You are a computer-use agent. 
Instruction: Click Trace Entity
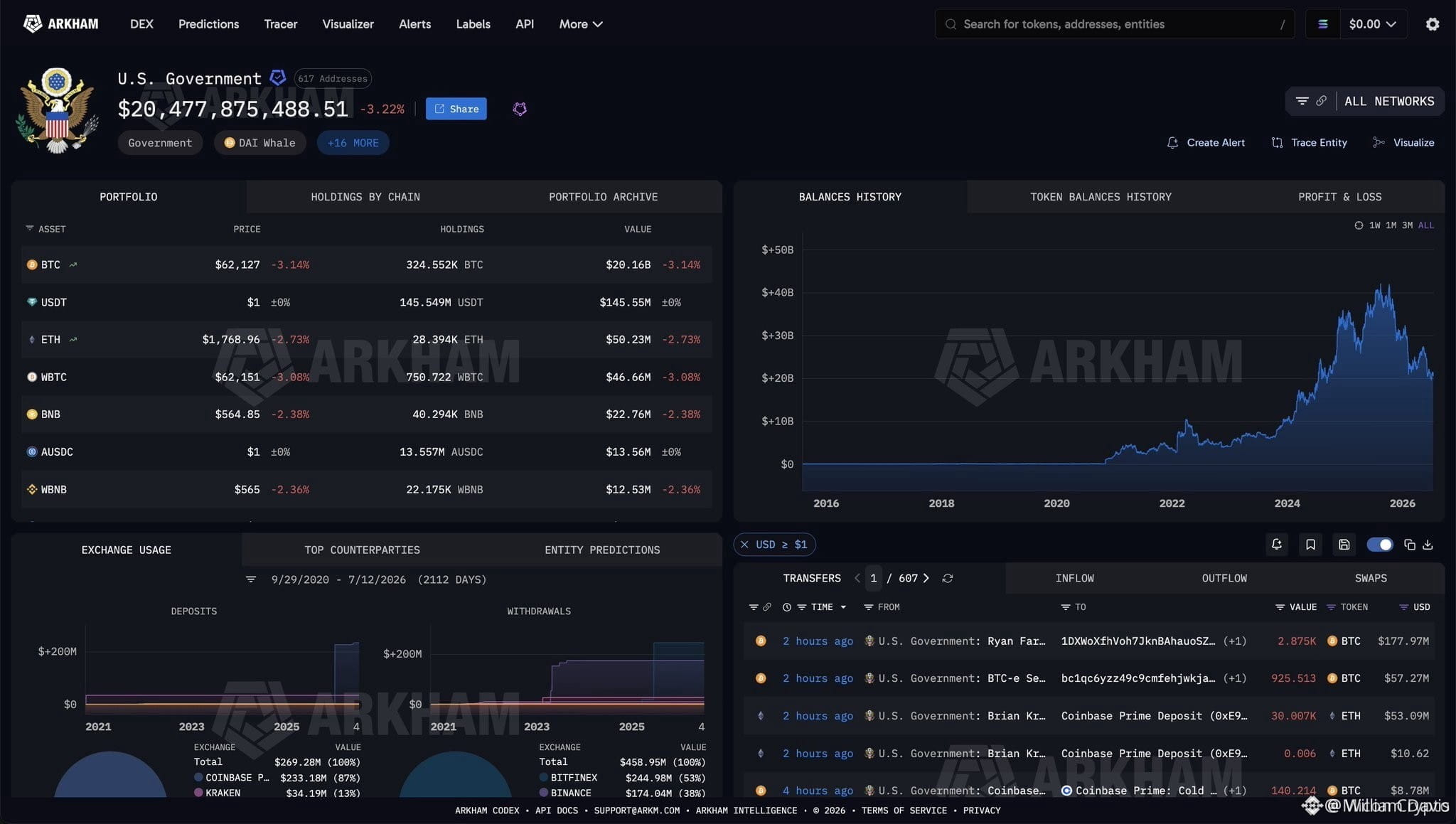pos(1309,143)
